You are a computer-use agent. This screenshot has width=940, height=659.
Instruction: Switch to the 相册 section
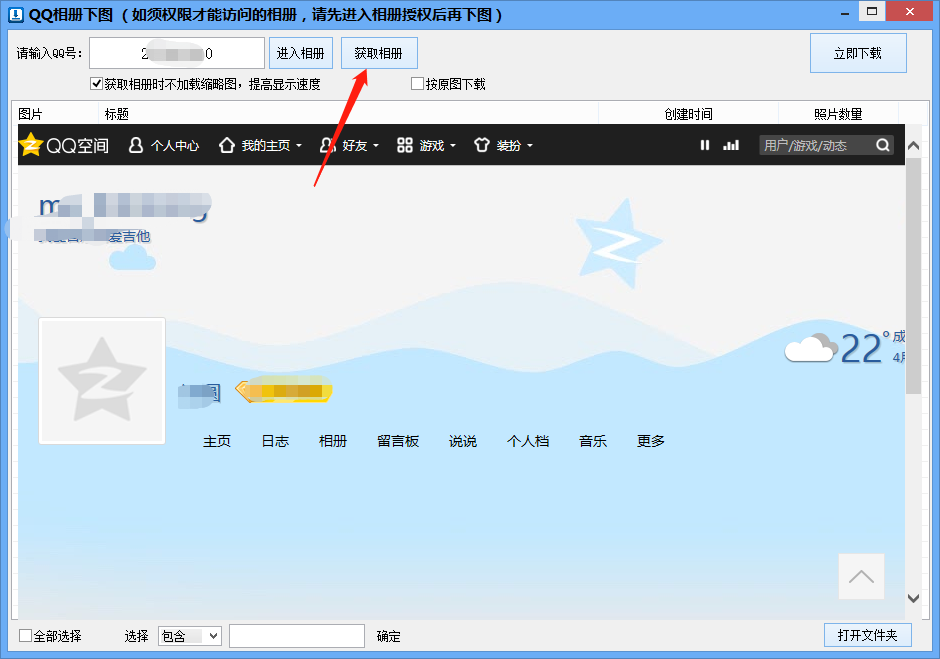[x=332, y=440]
